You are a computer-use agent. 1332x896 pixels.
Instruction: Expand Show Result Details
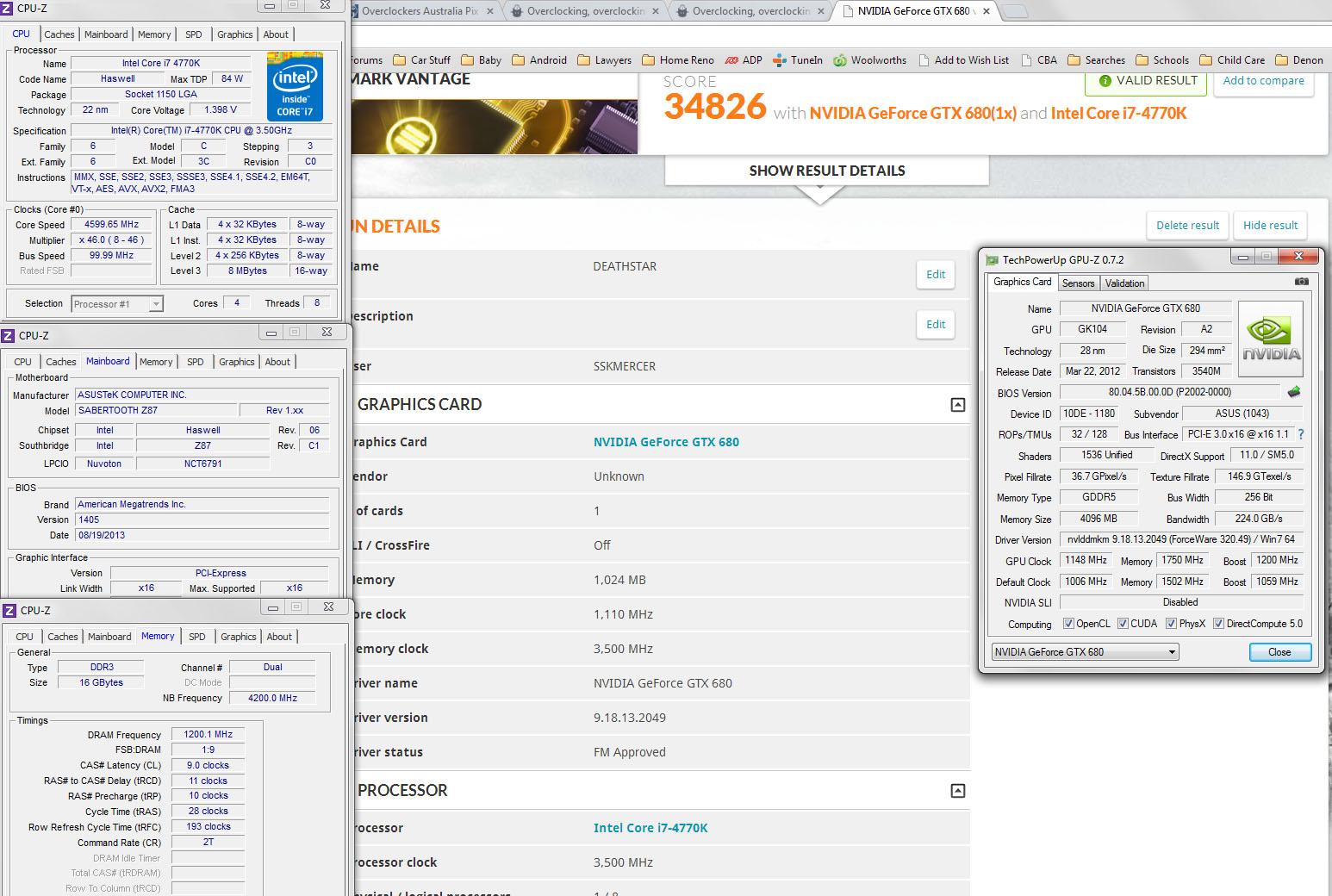[826, 171]
